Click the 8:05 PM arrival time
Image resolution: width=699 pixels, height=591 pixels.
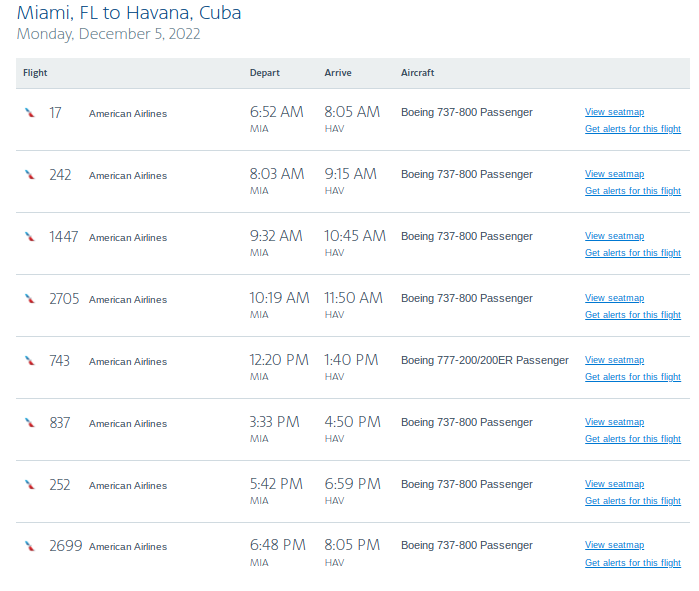352,545
